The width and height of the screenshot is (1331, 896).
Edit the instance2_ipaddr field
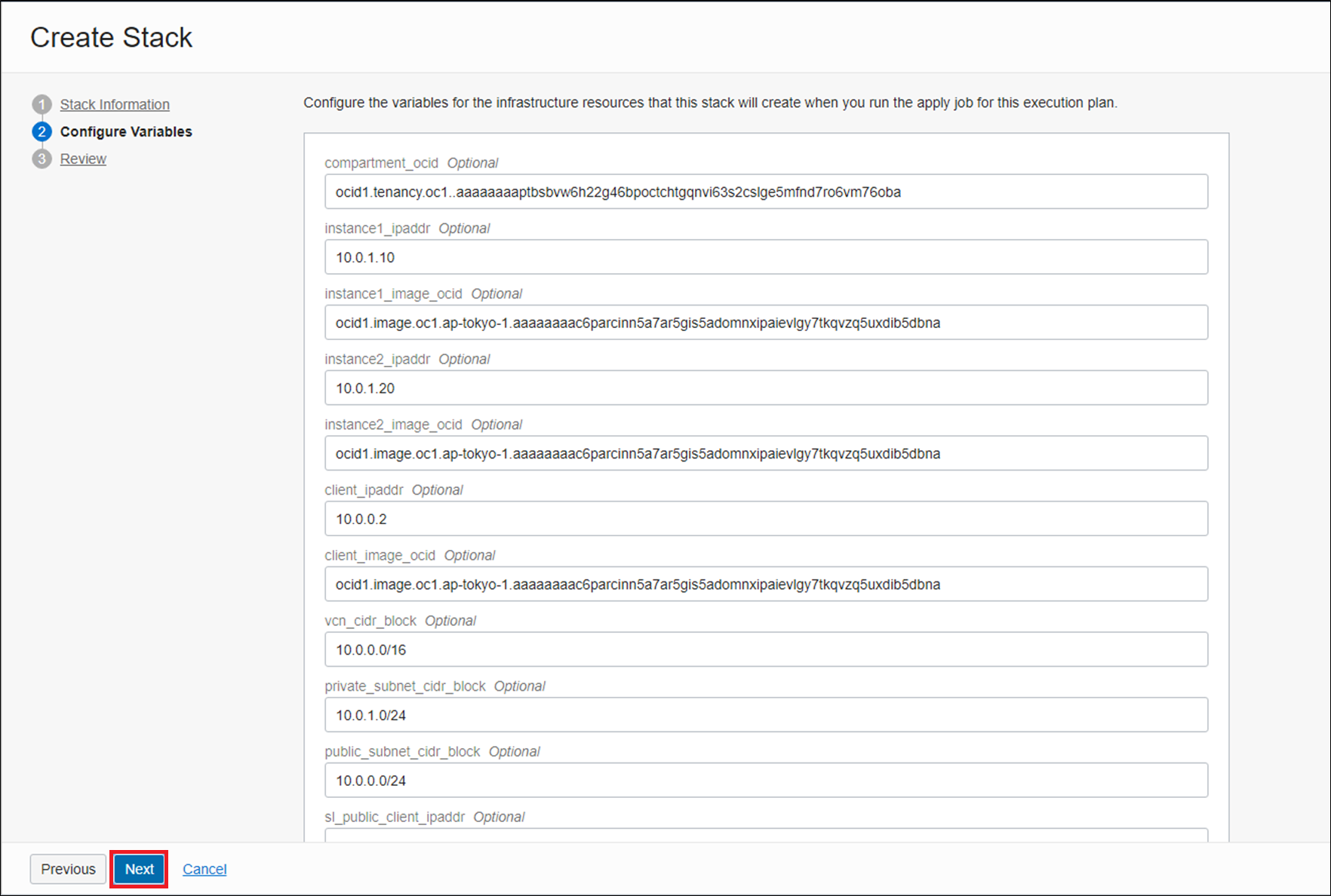coord(765,388)
